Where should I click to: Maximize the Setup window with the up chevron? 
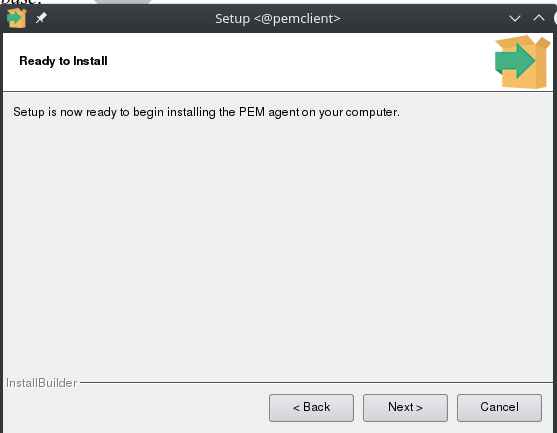539,18
